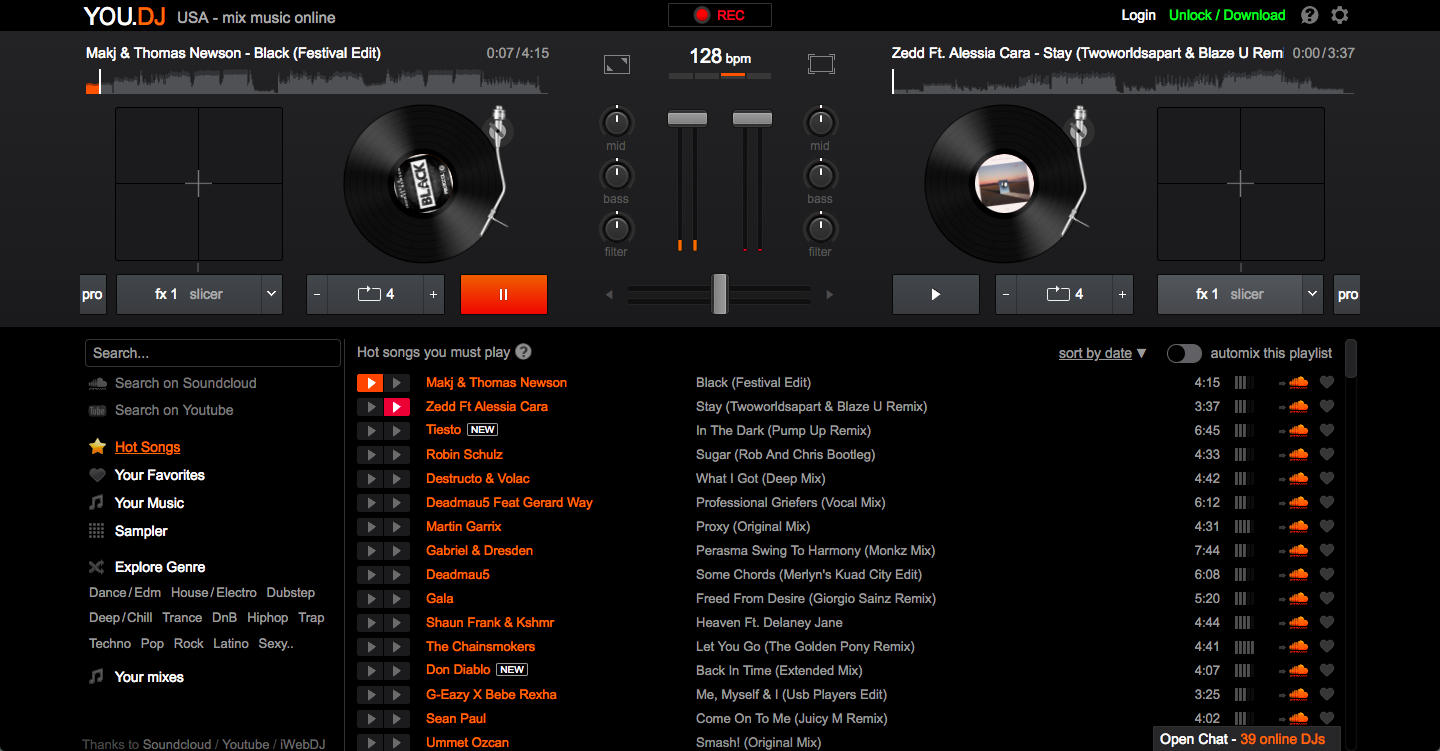Click the YOU.DJ logo

point(124,16)
